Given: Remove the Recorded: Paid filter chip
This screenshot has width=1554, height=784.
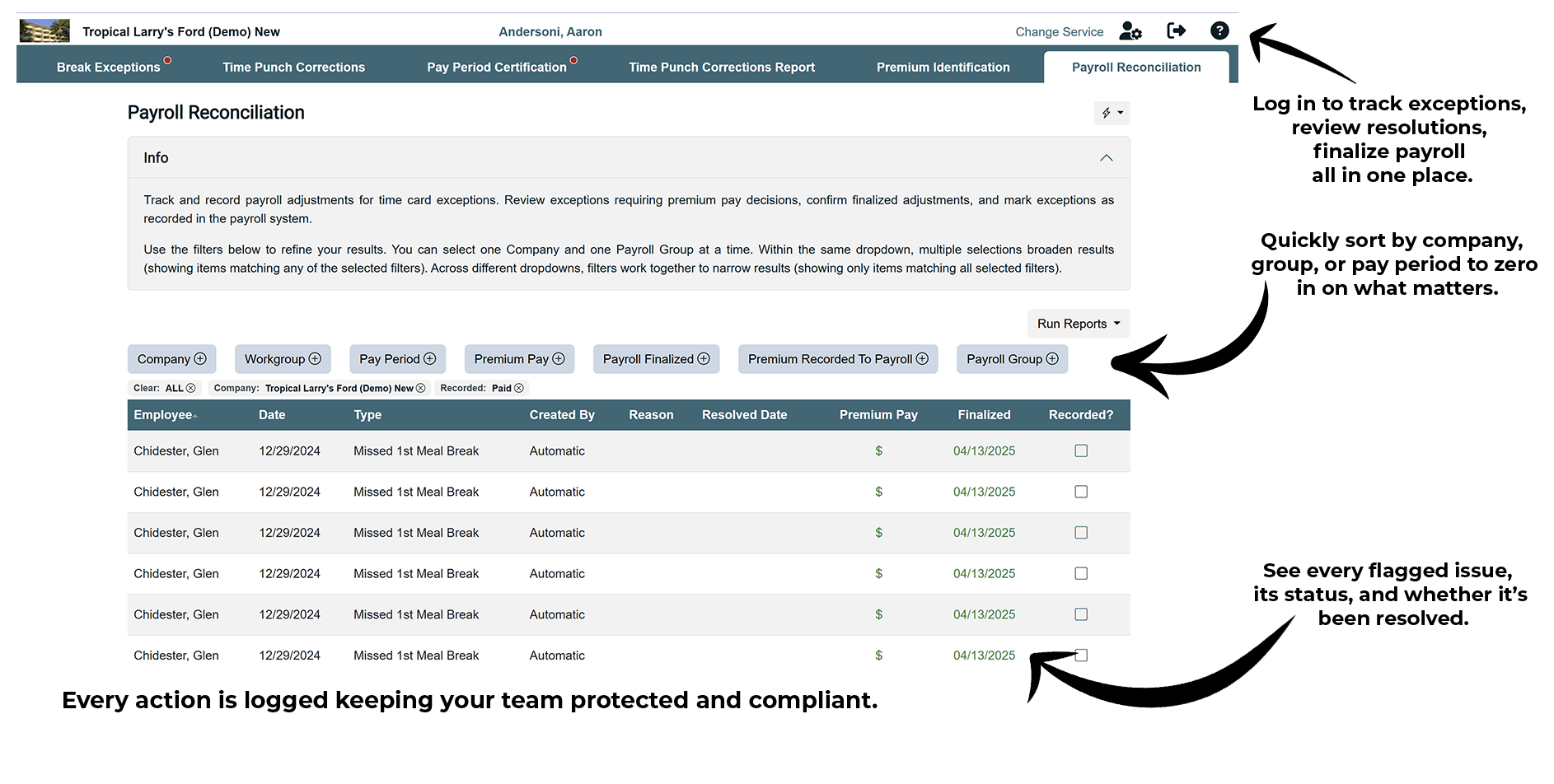Looking at the screenshot, I should [519, 388].
